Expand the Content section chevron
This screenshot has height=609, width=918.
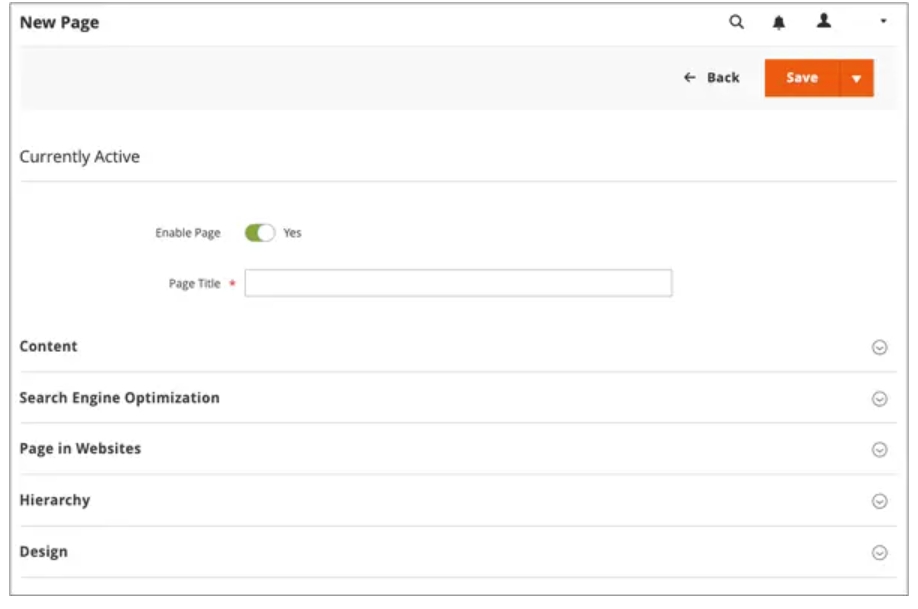pyautogui.click(x=879, y=347)
